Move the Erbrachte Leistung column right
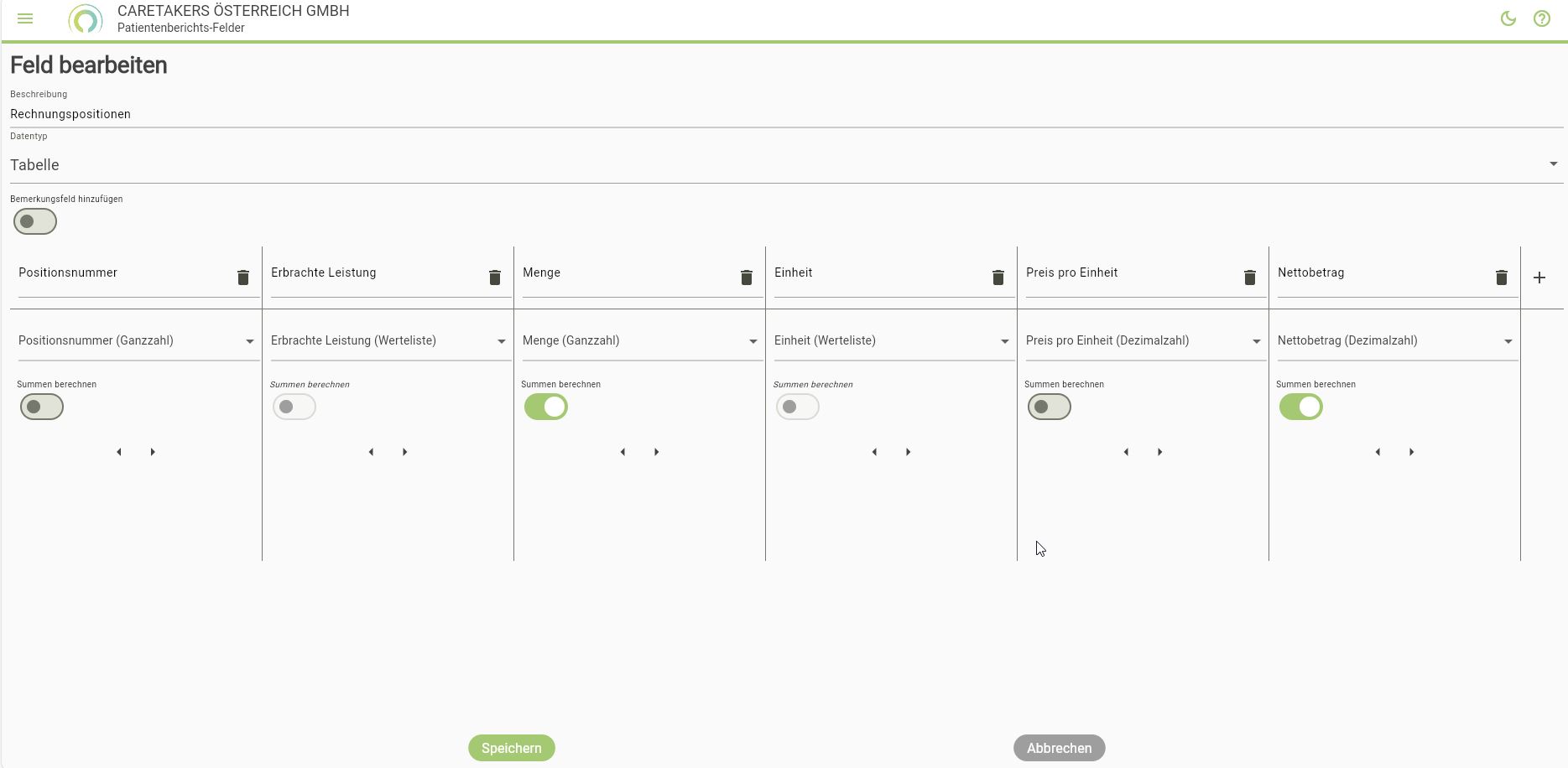1568x768 pixels. pyautogui.click(x=405, y=452)
